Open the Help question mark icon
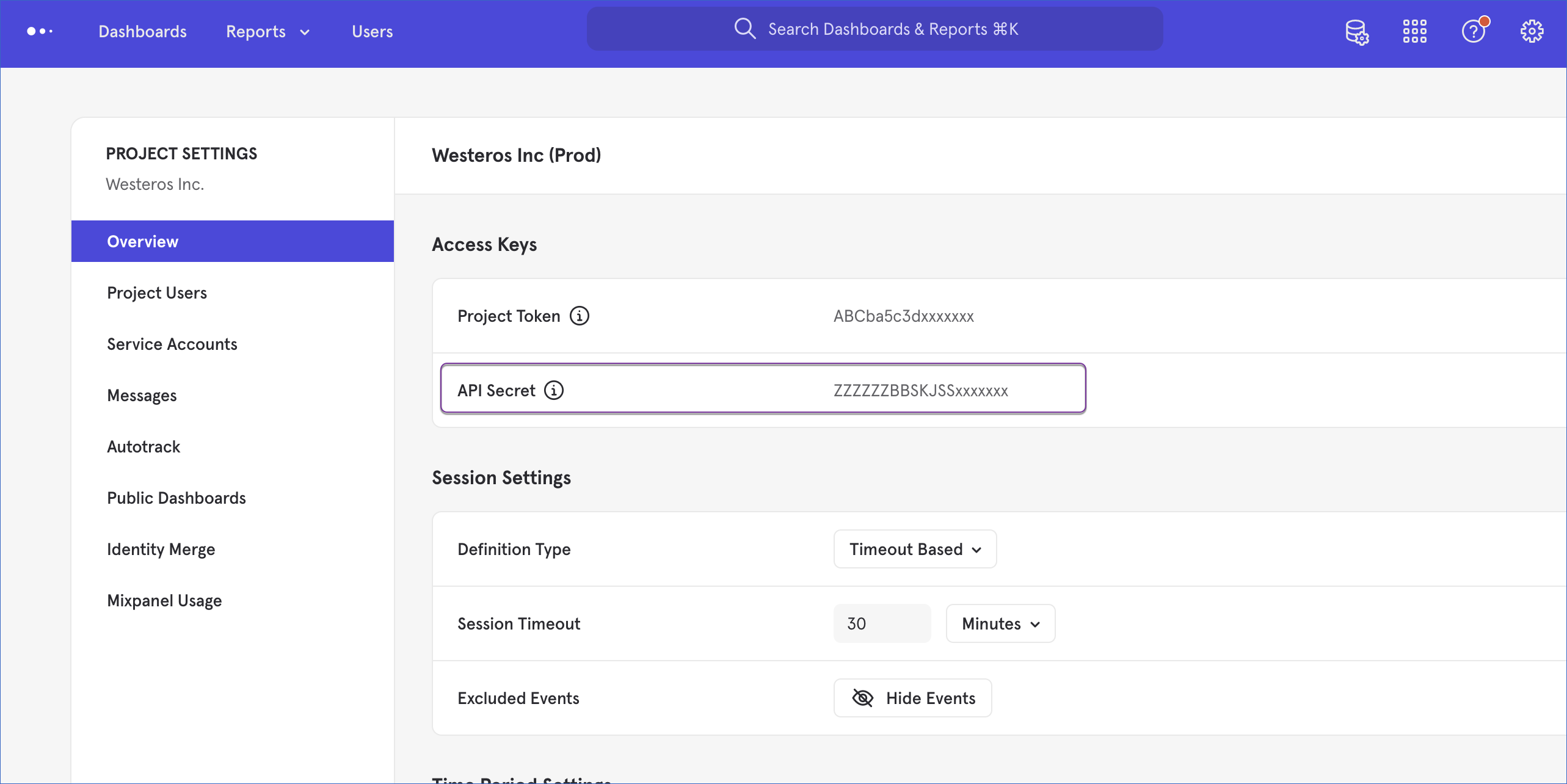This screenshot has height=784, width=1567. point(1474,31)
